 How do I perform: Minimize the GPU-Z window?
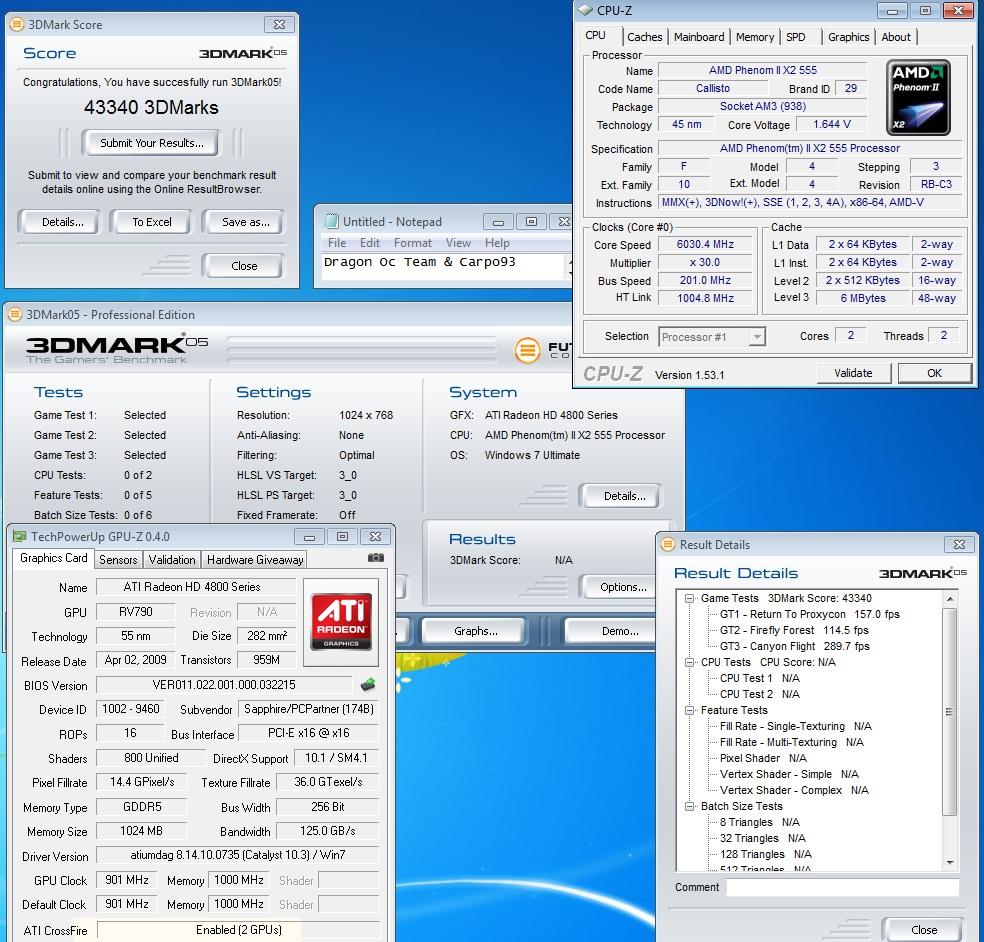309,537
